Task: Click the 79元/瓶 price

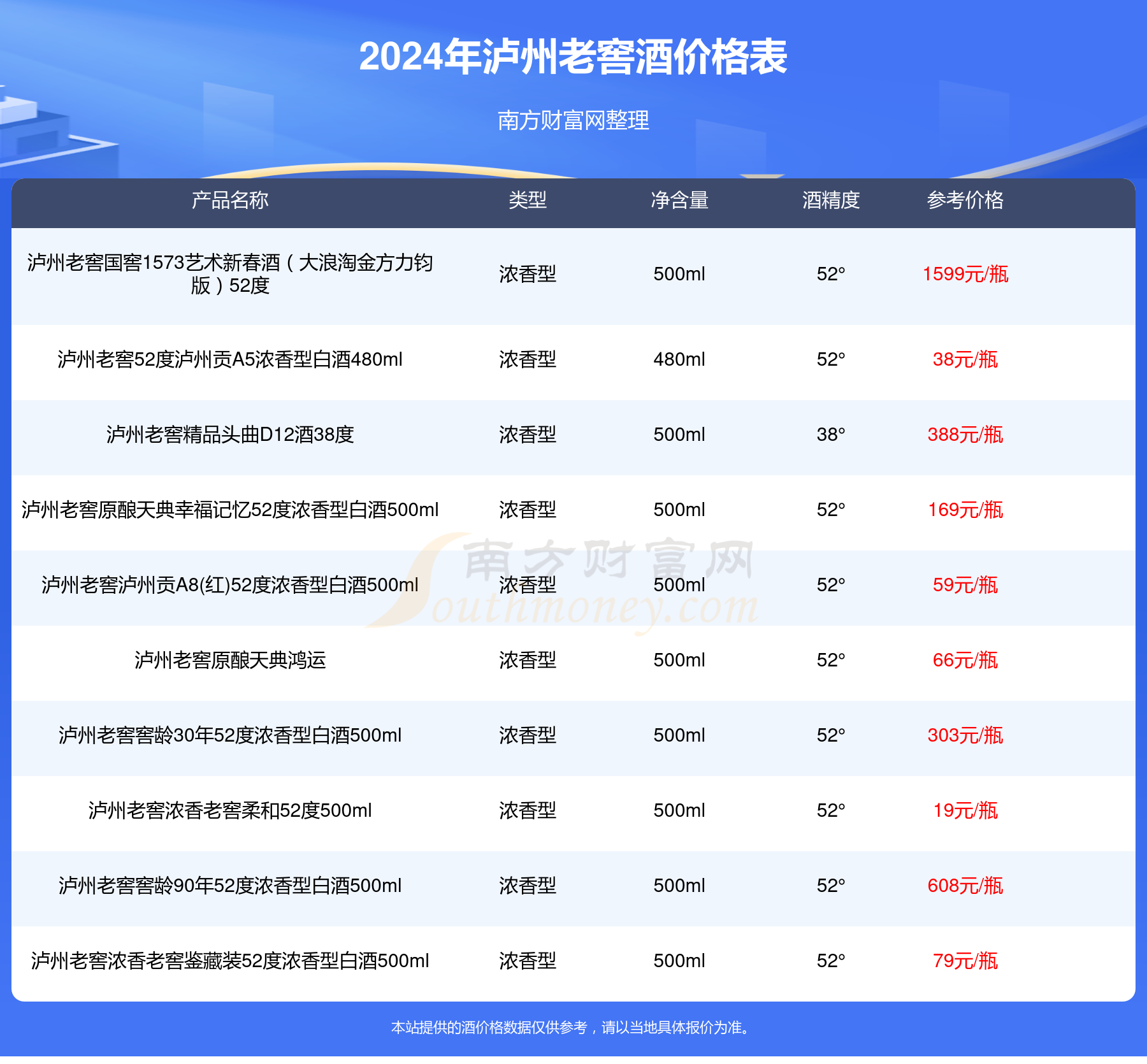Action: (965, 961)
